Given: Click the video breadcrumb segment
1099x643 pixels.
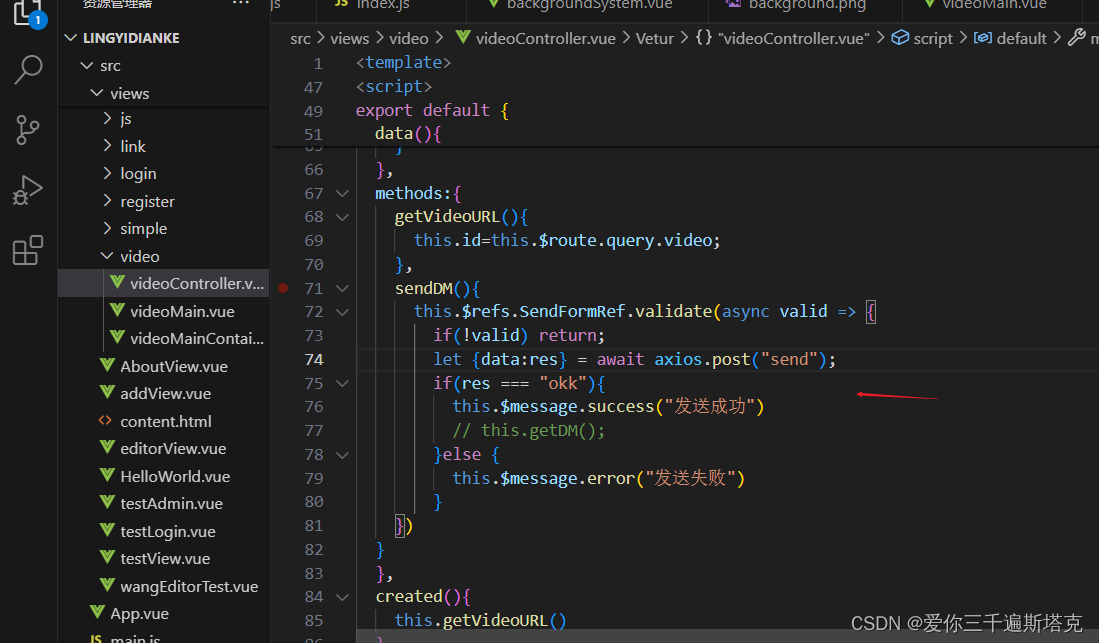Looking at the screenshot, I should 409,39.
